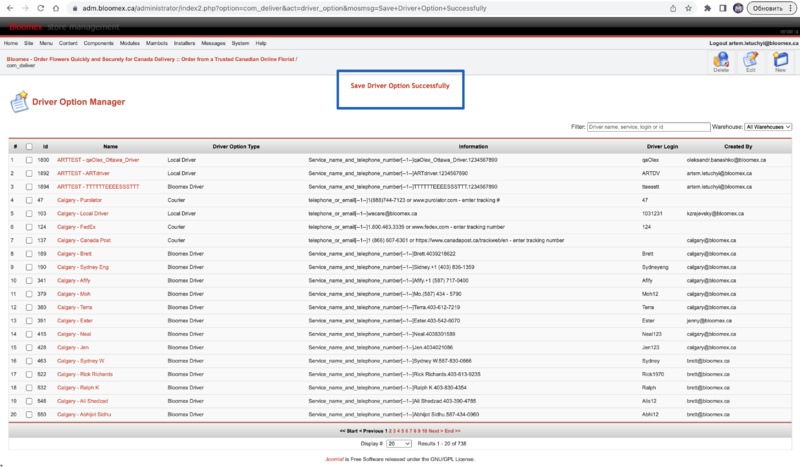The width and height of the screenshot is (800, 467).
Task: Open Calgary - Local Driver entry
Action: point(83,214)
